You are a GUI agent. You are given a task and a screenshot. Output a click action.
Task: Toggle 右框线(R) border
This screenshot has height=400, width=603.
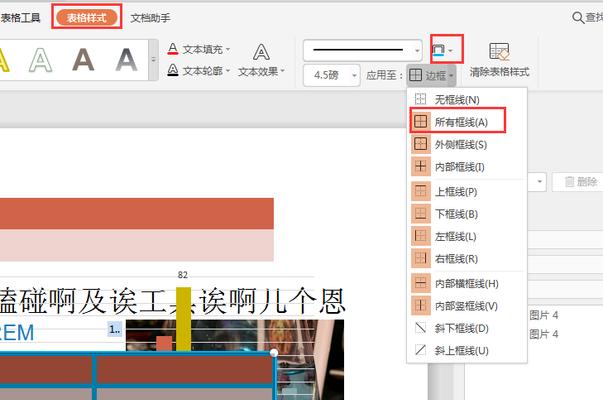(466, 258)
